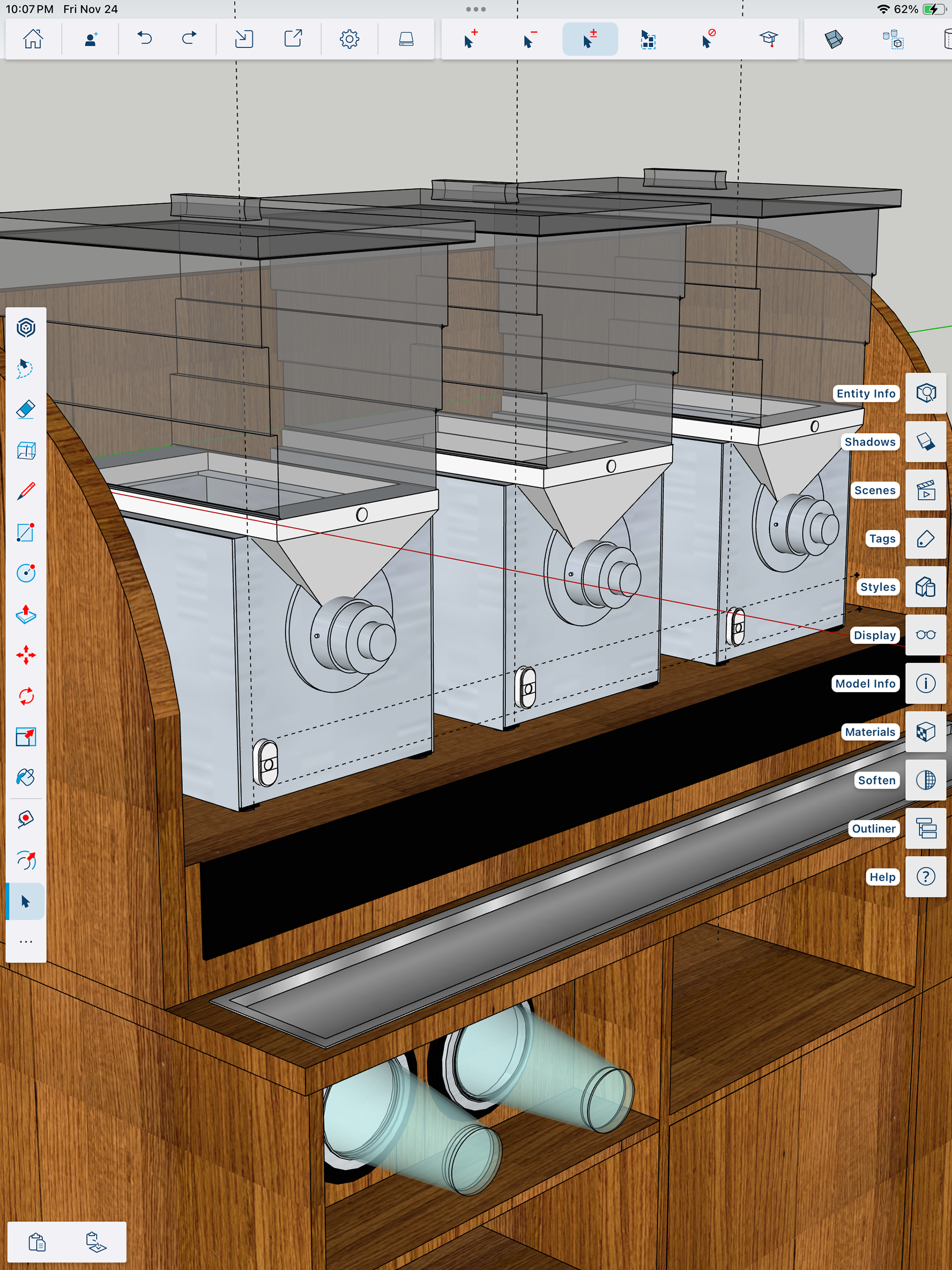This screenshot has width=952, height=1270.
Task: Tap the Undo button
Action: tap(145, 39)
